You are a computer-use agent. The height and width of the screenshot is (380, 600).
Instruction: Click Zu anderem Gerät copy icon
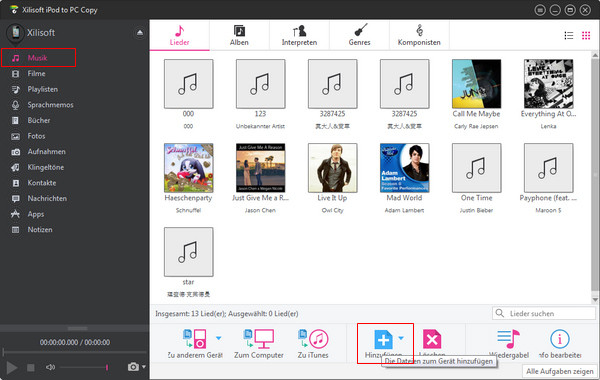coord(194,339)
